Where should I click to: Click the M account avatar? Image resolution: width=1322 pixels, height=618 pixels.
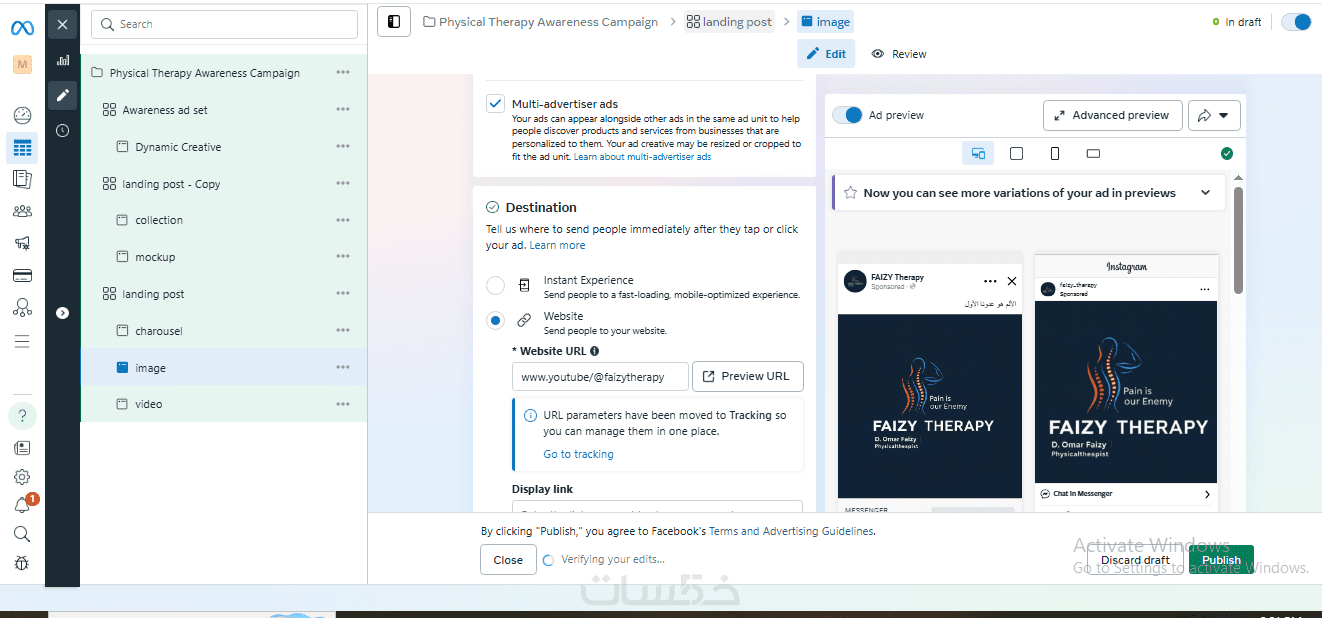point(22,64)
